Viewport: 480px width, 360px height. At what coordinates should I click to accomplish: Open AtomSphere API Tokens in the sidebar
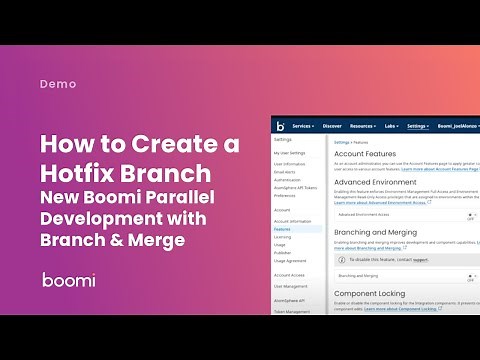point(295,188)
